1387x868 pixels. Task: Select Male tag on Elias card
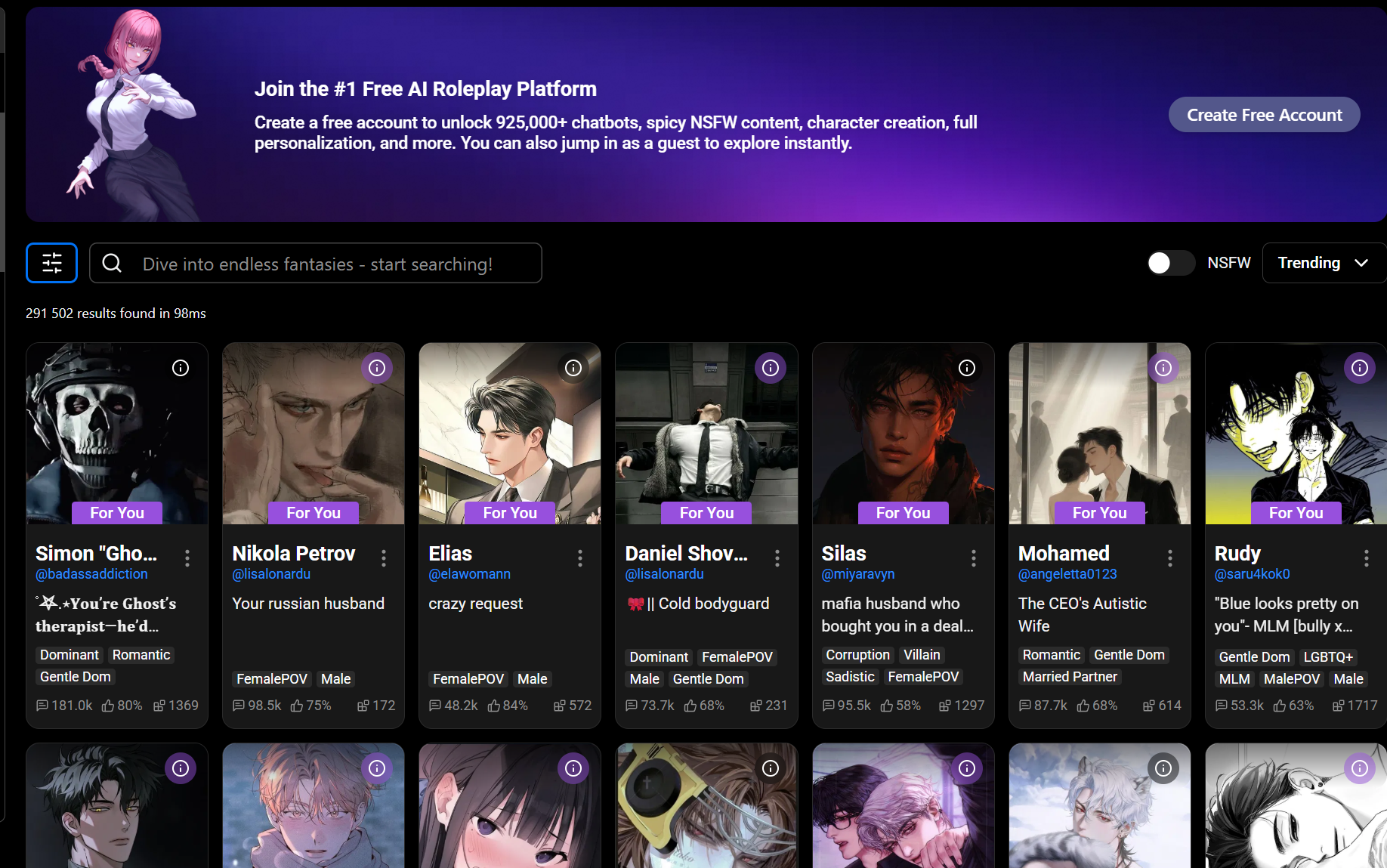coord(533,679)
